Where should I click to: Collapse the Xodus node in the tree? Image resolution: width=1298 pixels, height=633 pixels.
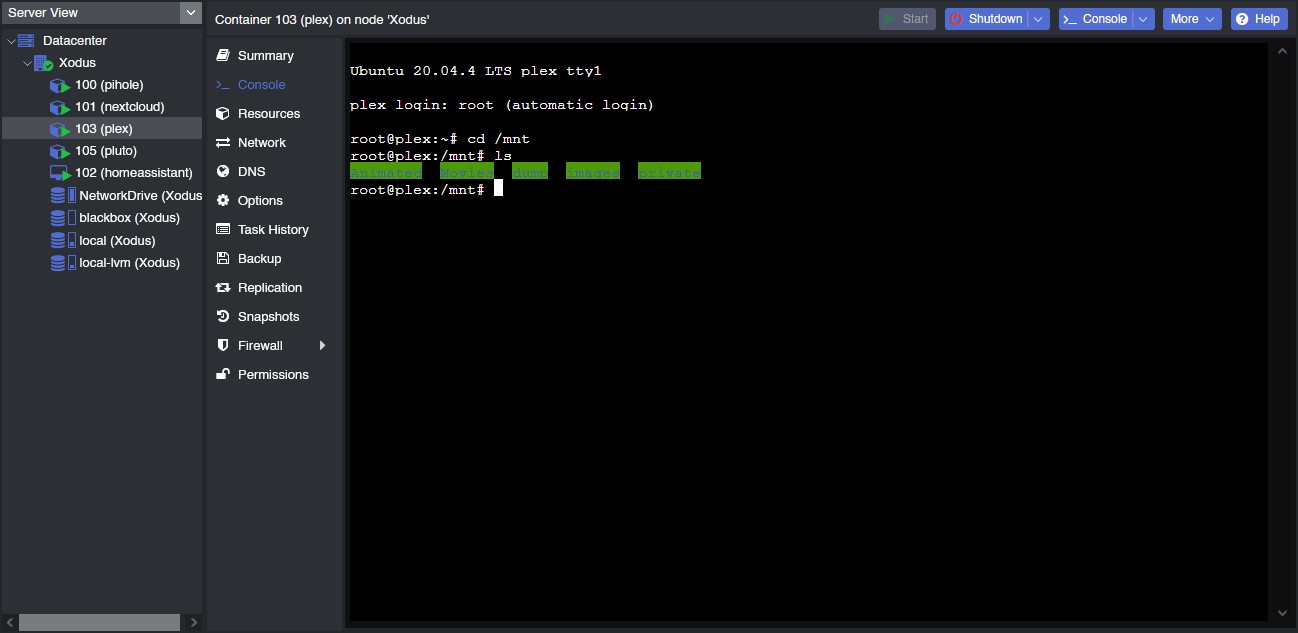(27, 62)
